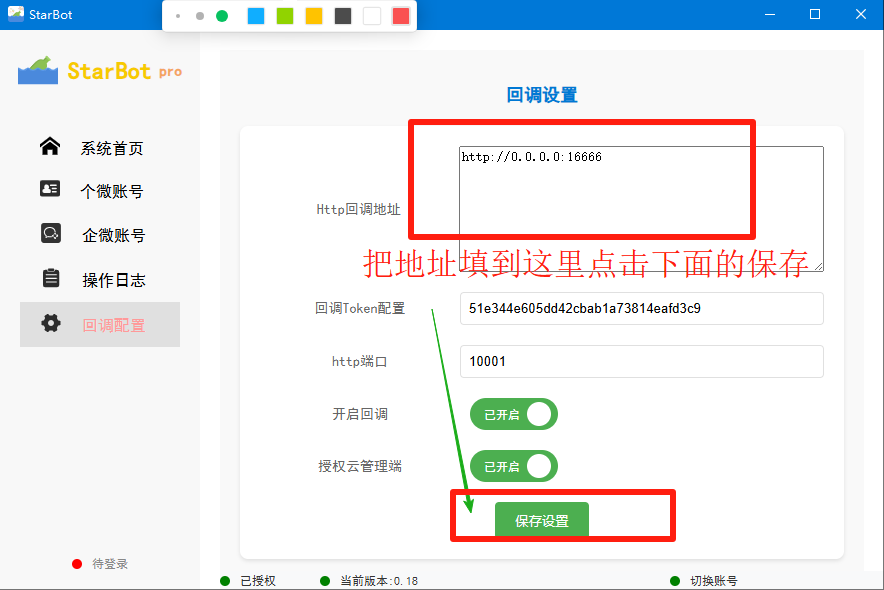The width and height of the screenshot is (884, 590).
Task: Click 切换账号 in the status bar
Action: [x=713, y=581]
